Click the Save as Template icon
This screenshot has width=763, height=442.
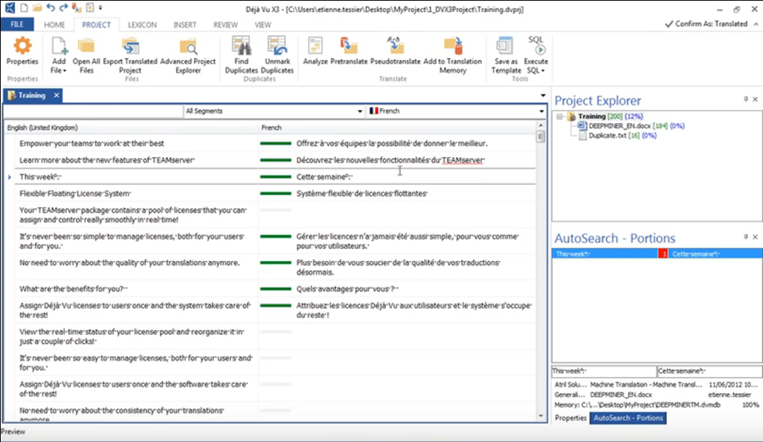pos(506,46)
